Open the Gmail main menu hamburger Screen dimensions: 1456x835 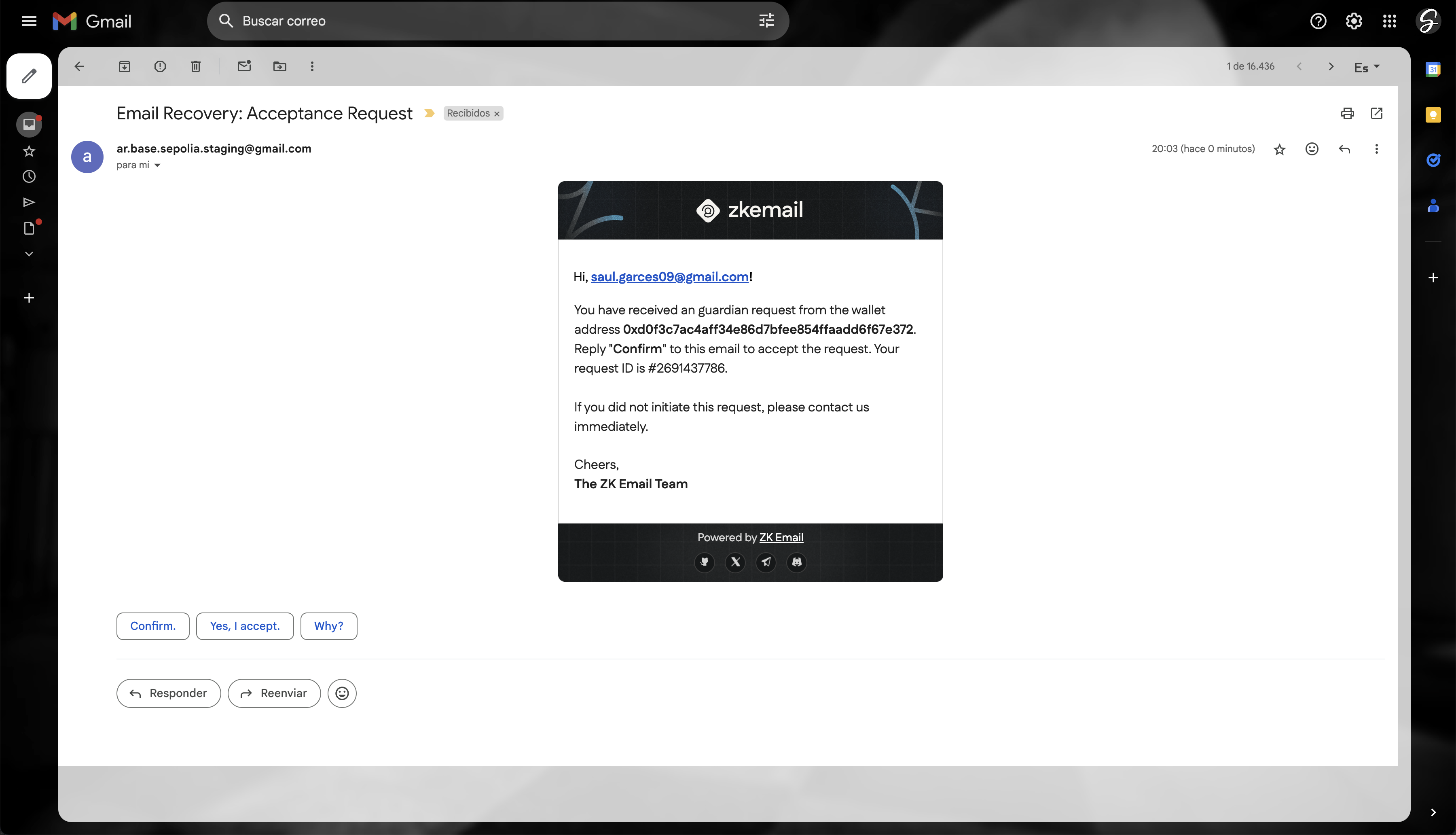(x=29, y=21)
